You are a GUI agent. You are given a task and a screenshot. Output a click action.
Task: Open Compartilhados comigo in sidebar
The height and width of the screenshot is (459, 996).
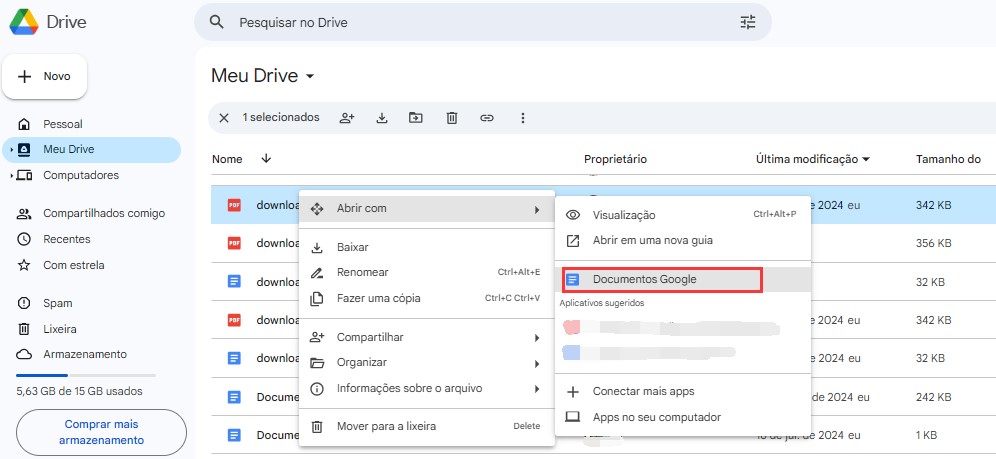click(x=91, y=213)
